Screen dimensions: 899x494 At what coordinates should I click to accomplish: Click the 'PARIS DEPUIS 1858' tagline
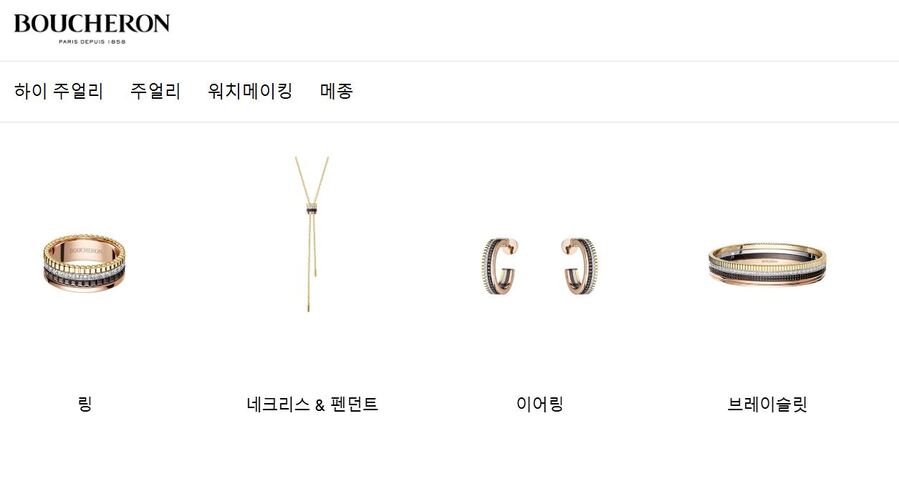92,42
